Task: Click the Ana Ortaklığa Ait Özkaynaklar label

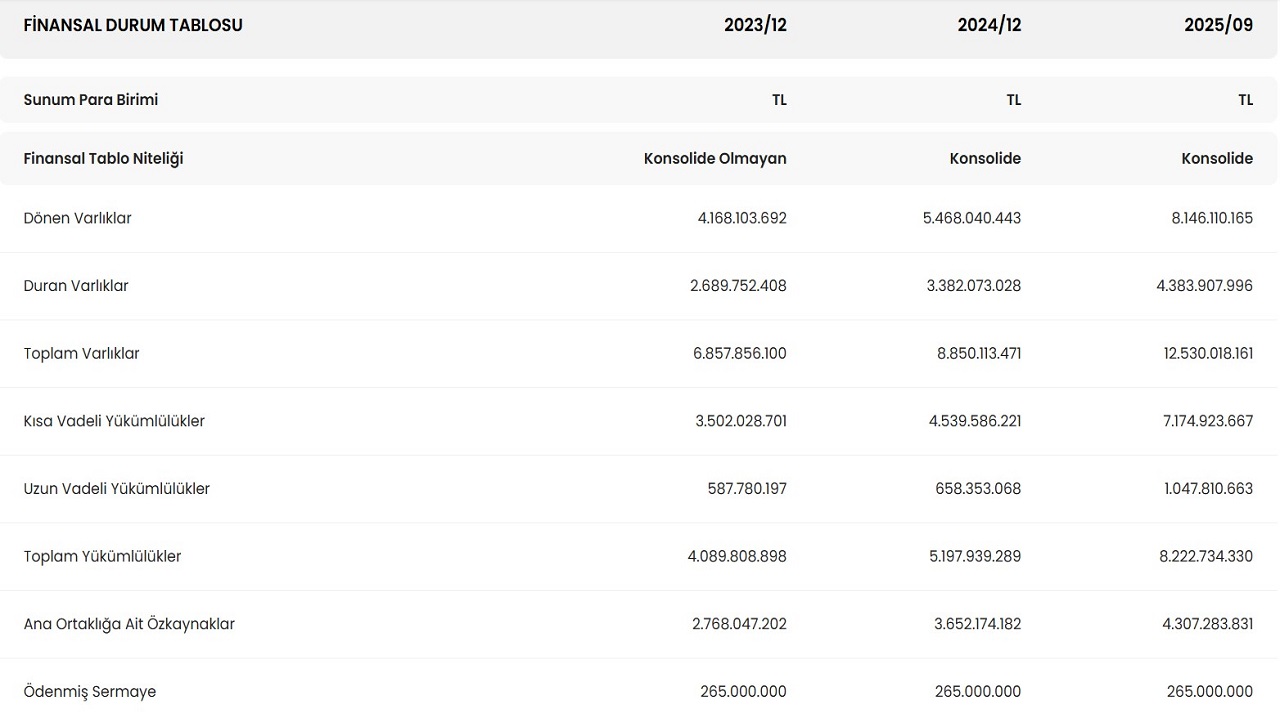Action: [129, 624]
